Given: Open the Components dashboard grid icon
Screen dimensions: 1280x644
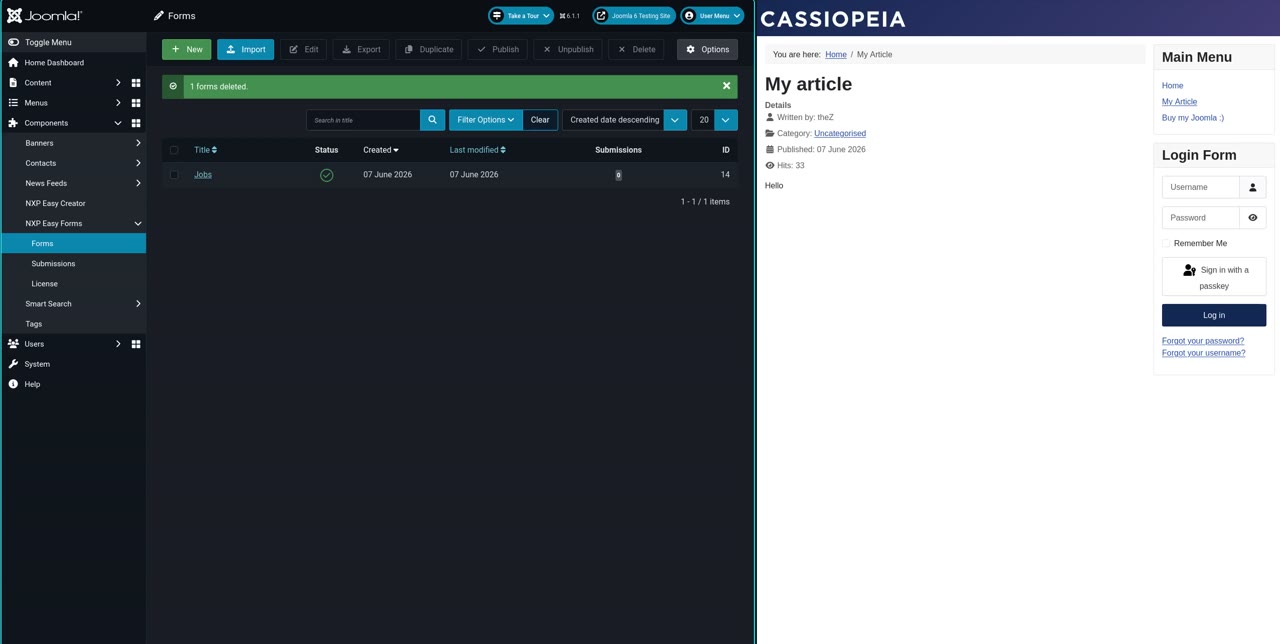Looking at the screenshot, I should pyautogui.click(x=136, y=123).
